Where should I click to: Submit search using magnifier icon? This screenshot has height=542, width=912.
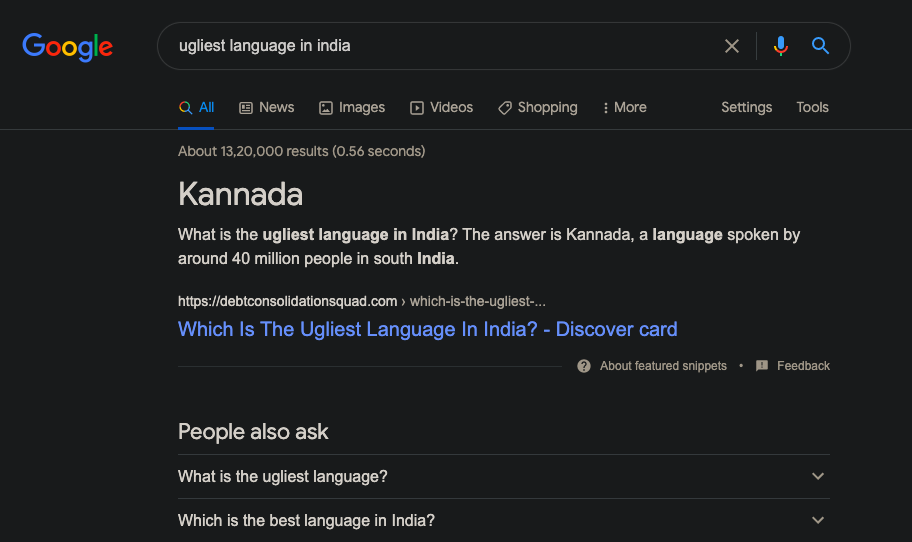coord(820,45)
